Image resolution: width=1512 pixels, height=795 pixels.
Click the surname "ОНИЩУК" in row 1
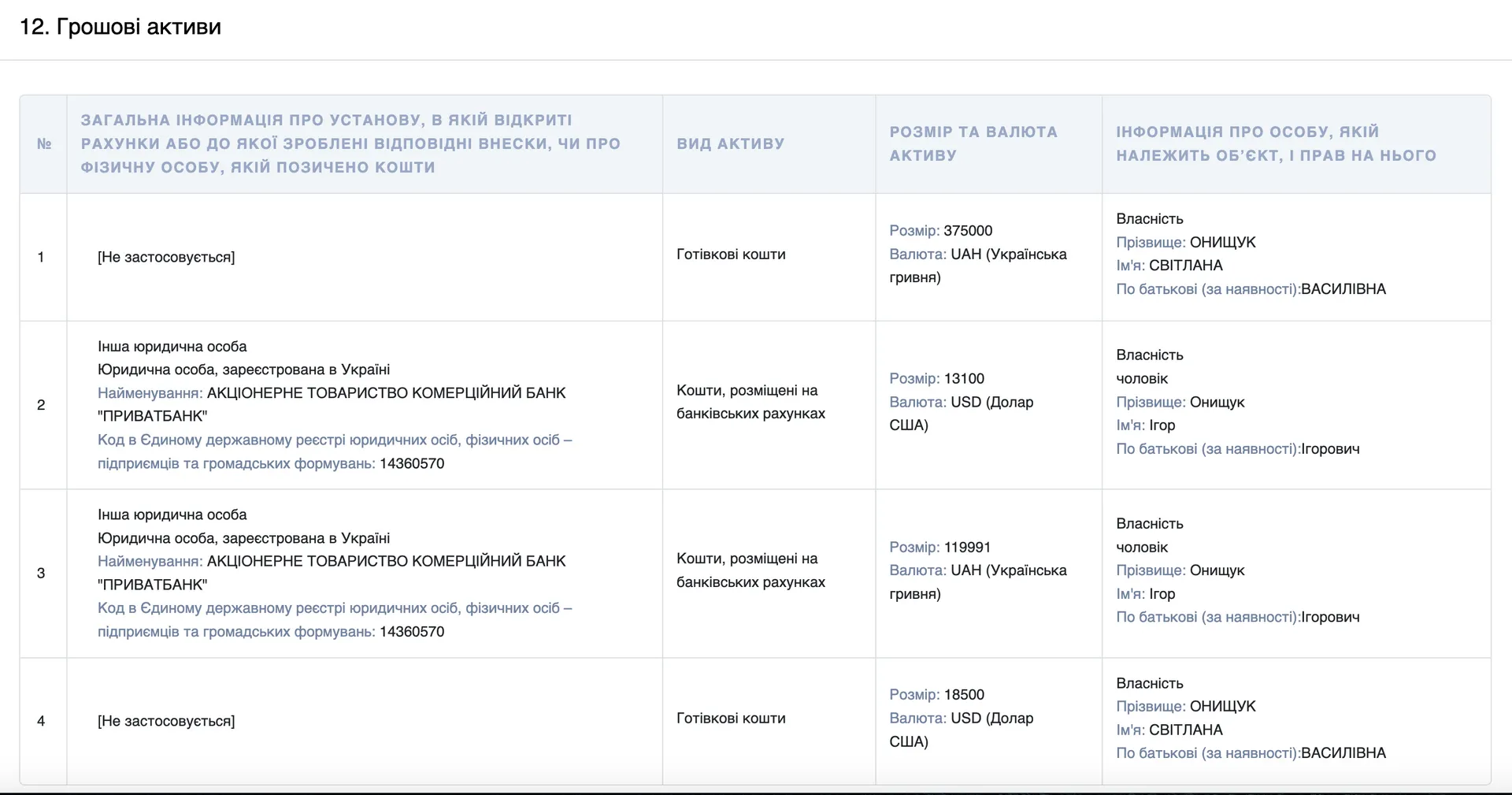tap(1222, 243)
